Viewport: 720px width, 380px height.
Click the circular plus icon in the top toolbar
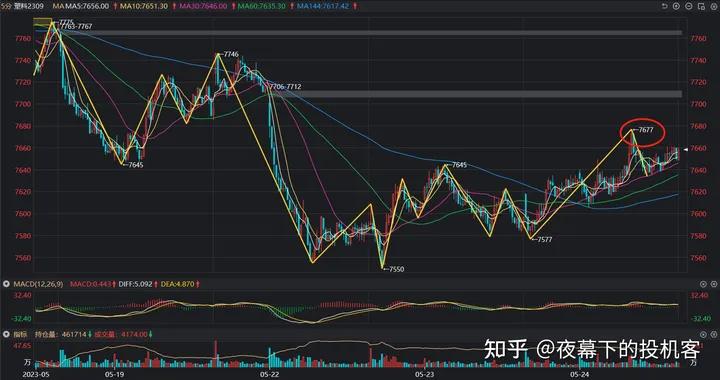pyautogui.click(x=676, y=6)
